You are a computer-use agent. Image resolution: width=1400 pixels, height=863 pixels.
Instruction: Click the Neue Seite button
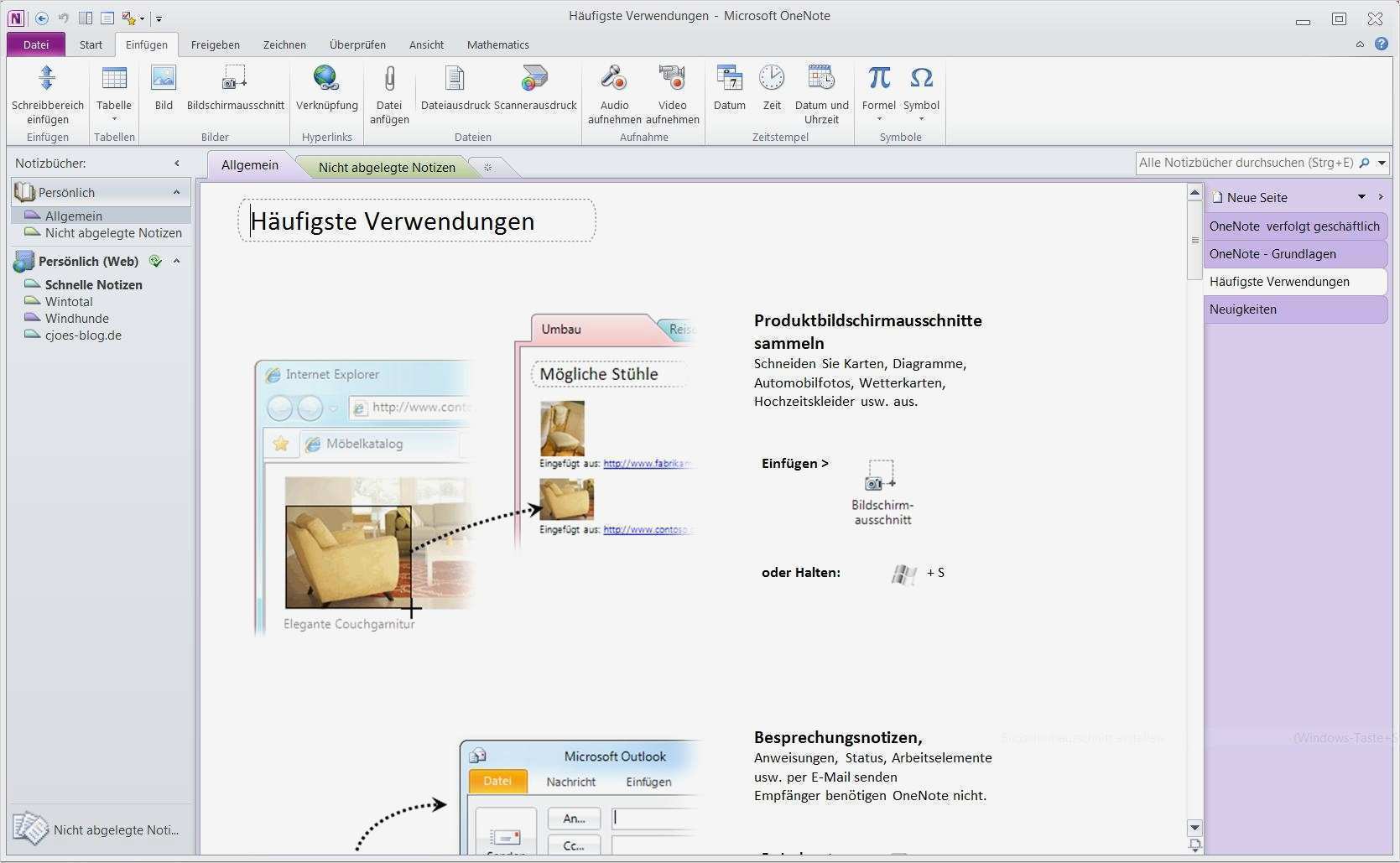[1250, 197]
